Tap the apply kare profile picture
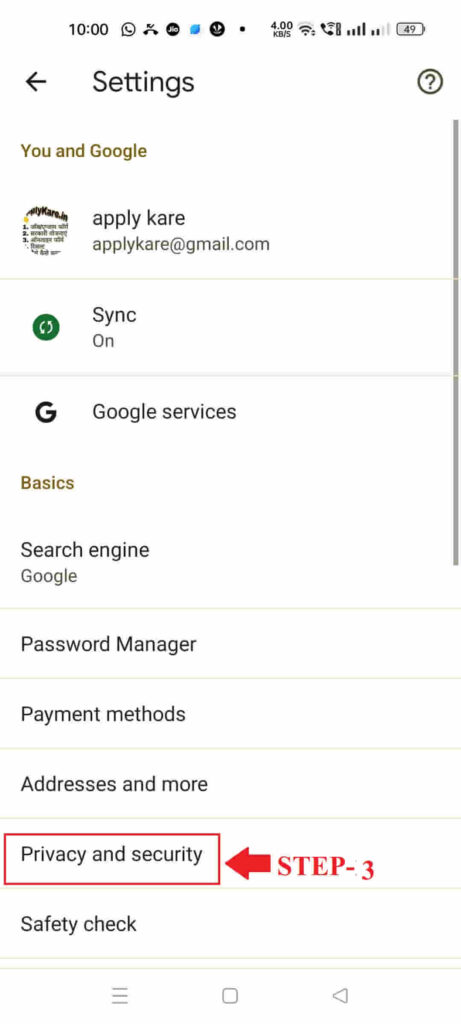The width and height of the screenshot is (461, 1024). [x=46, y=231]
